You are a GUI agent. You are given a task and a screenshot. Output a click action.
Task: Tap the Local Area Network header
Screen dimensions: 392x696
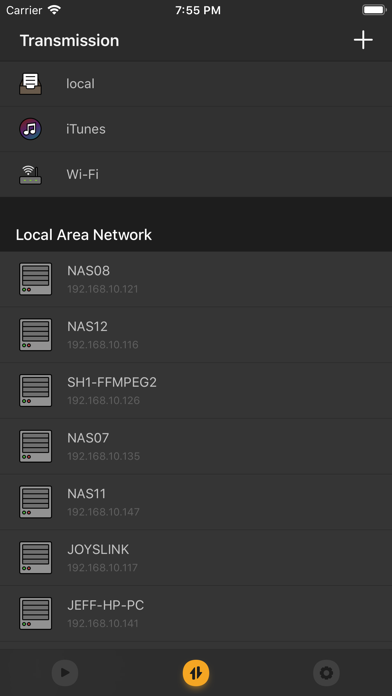[x=83, y=235]
